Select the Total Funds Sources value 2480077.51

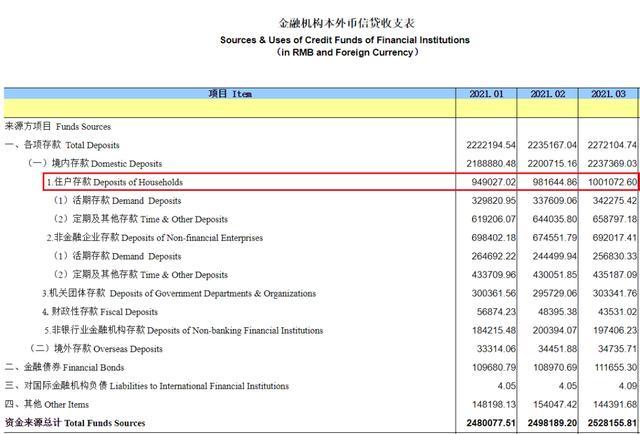(x=491, y=423)
